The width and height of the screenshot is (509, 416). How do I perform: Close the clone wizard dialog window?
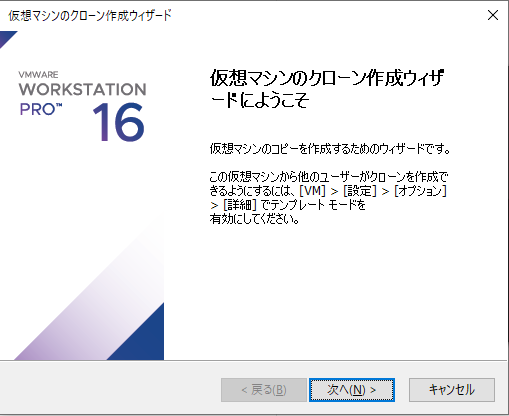[493, 15]
